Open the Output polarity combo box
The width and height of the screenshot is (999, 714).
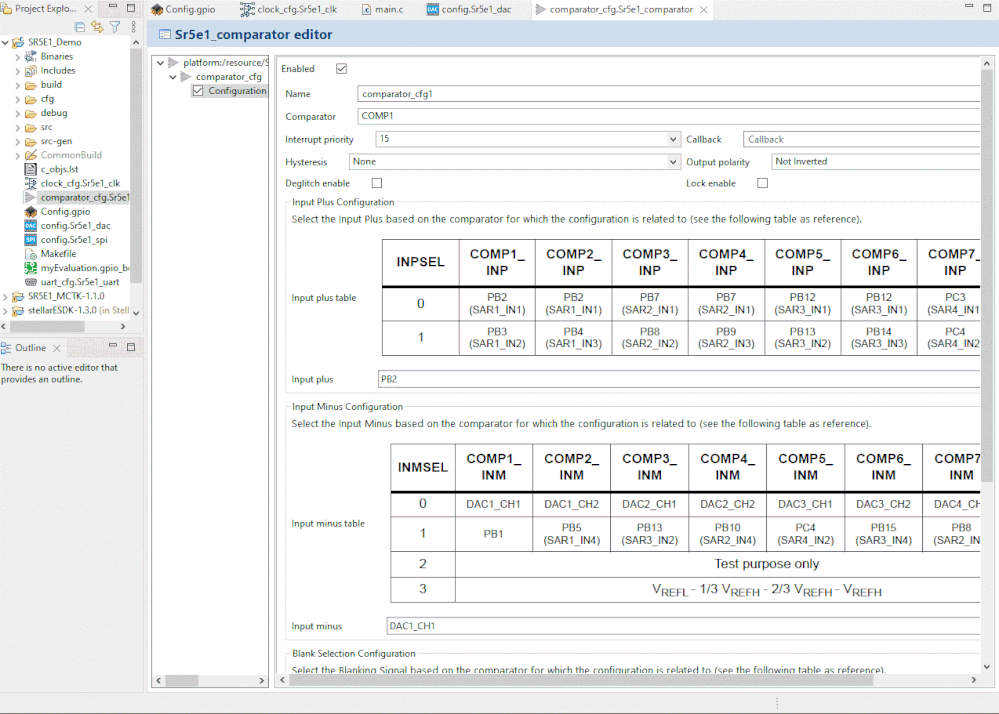coord(875,162)
